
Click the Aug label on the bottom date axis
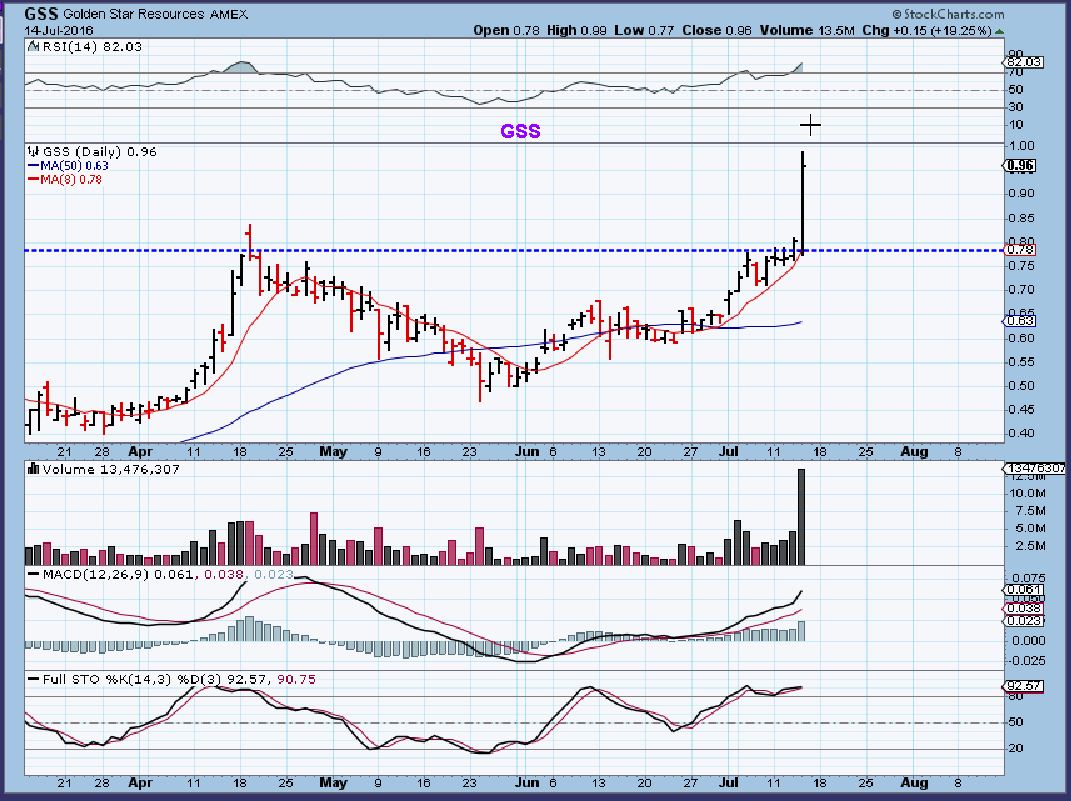914,783
